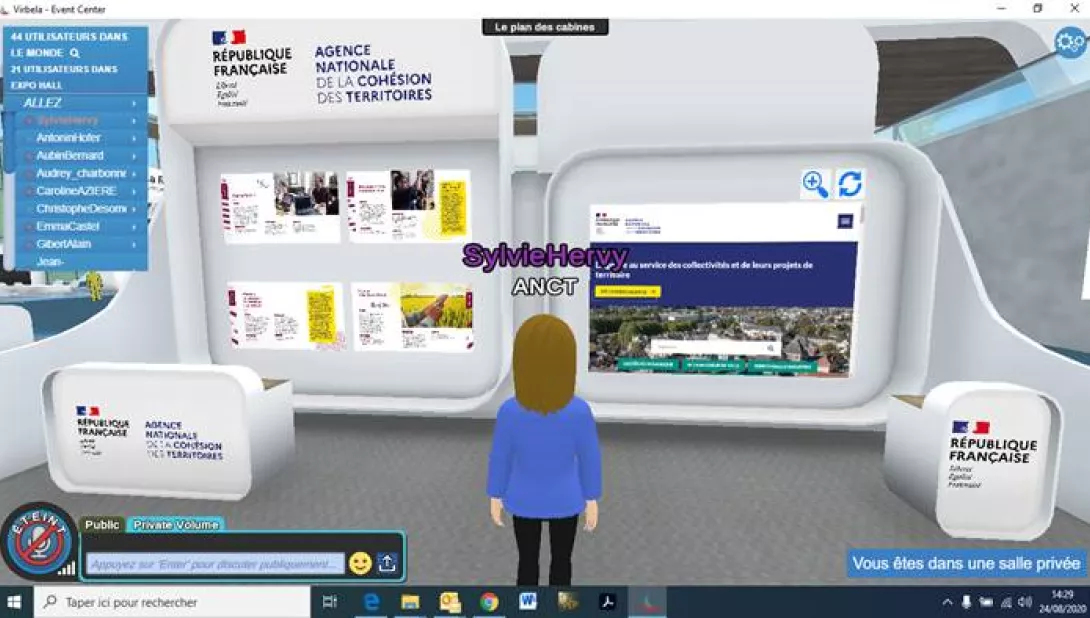1090x618 pixels.
Task: Open the emoji smiley picker in chat
Action: point(360,563)
